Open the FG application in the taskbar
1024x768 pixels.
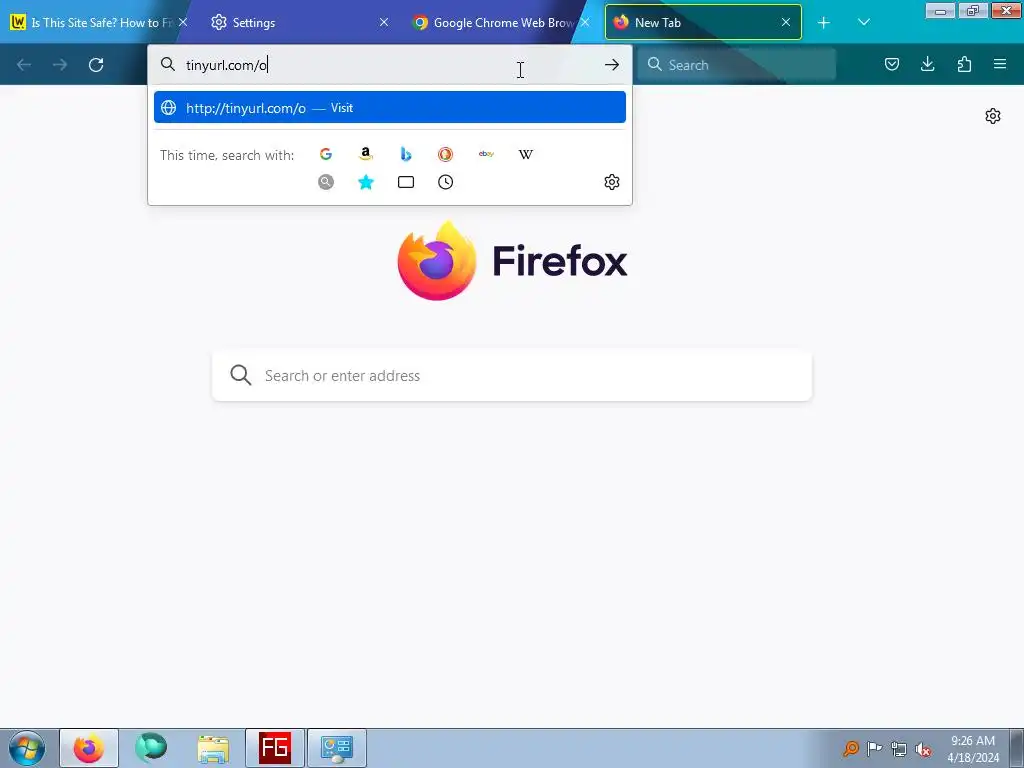(275, 748)
